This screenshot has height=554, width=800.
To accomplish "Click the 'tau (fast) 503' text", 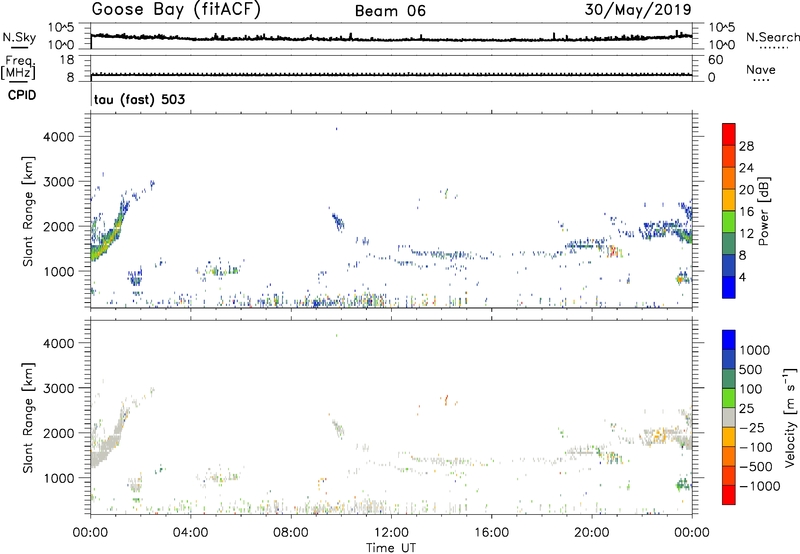I will coord(139,99).
